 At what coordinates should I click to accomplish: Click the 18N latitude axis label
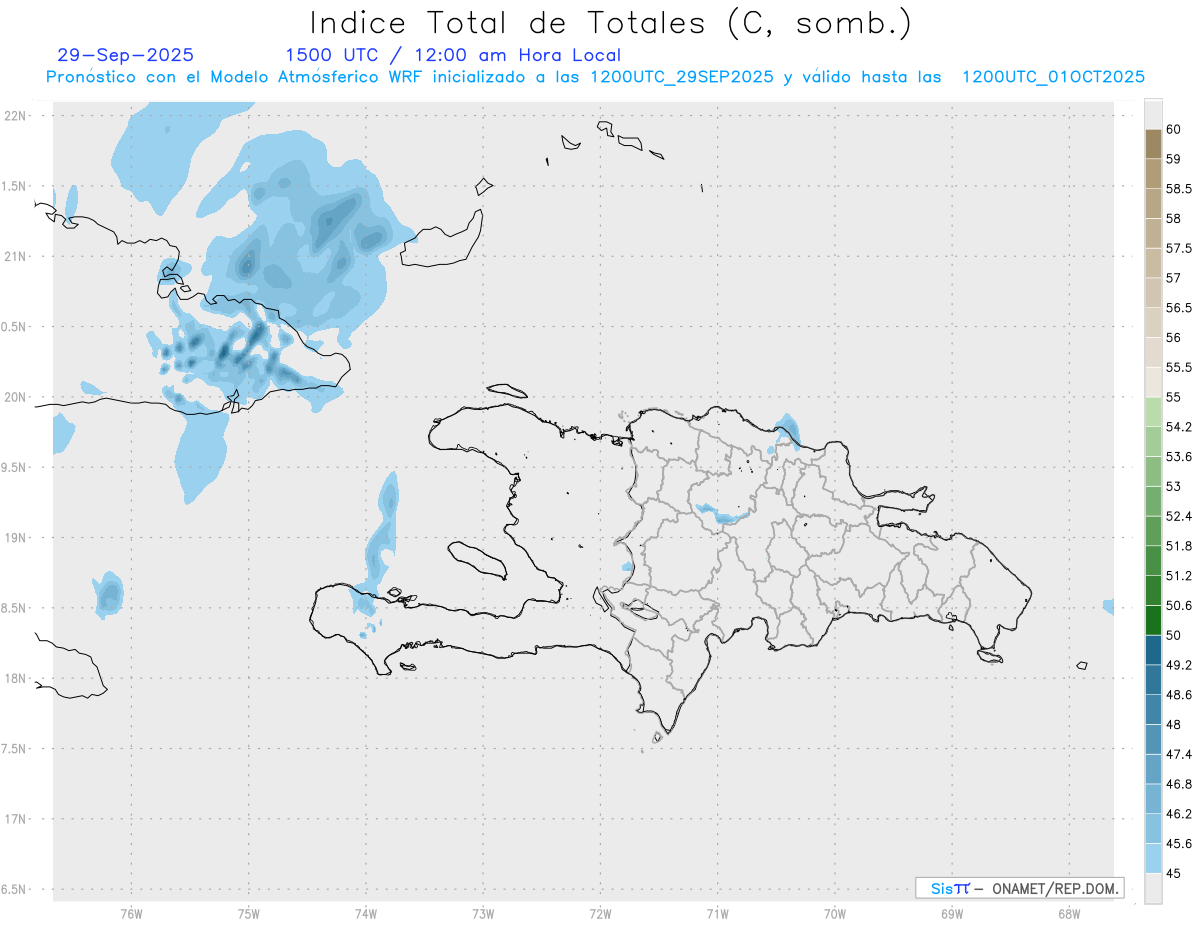pyautogui.click(x=16, y=678)
